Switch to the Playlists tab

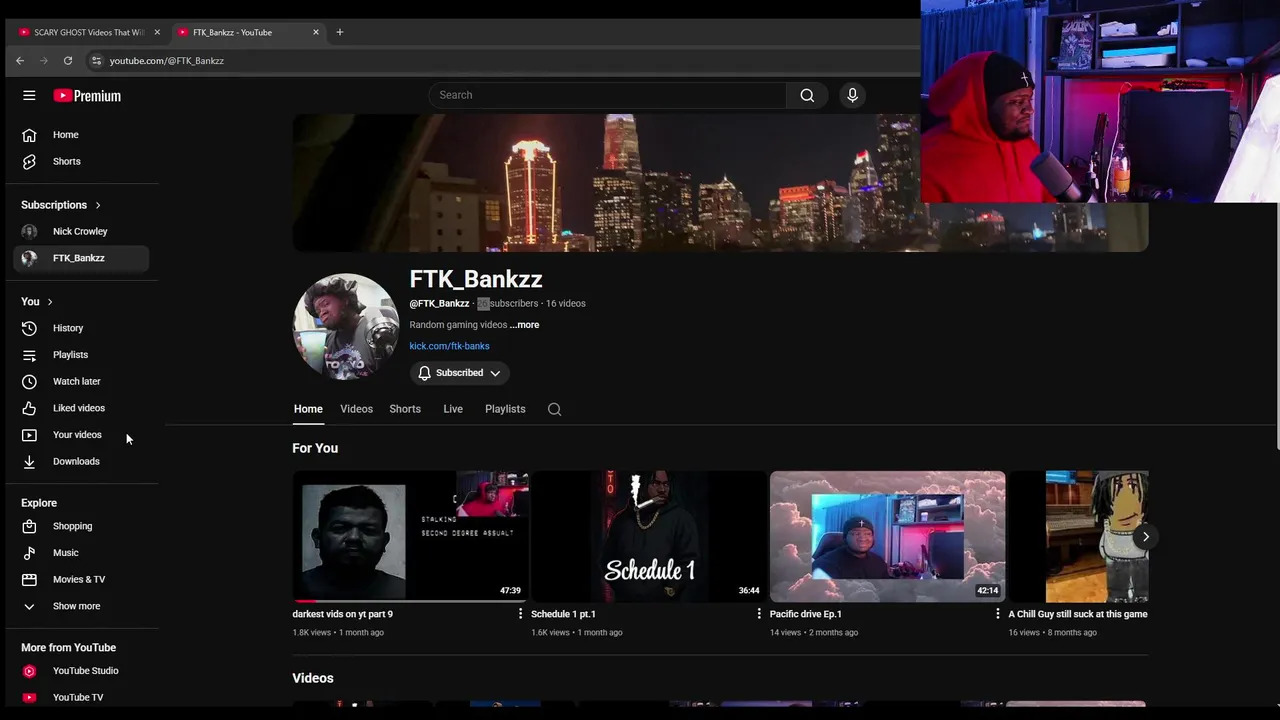point(505,409)
